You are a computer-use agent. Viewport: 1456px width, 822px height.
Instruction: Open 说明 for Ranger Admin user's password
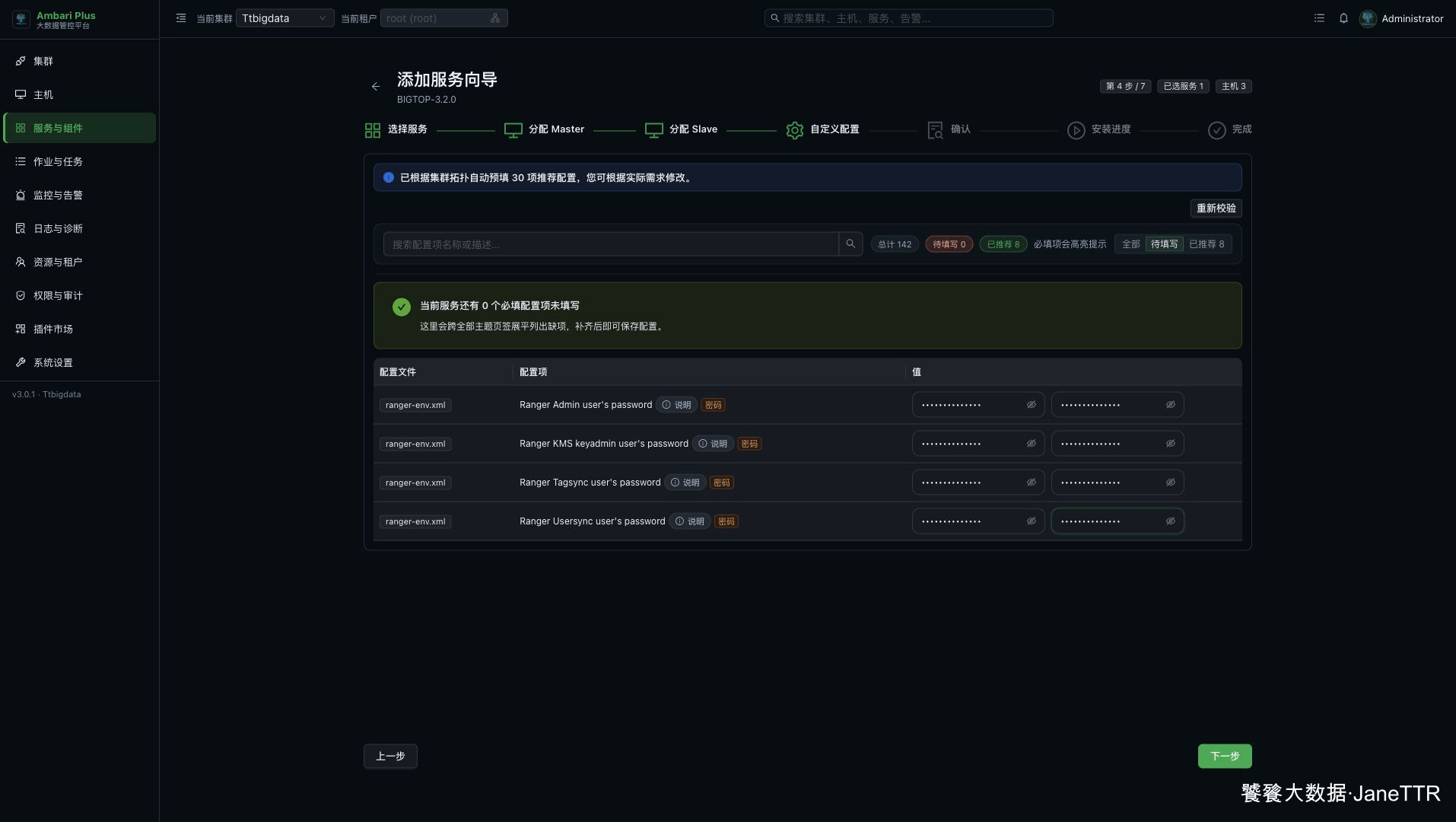676,405
